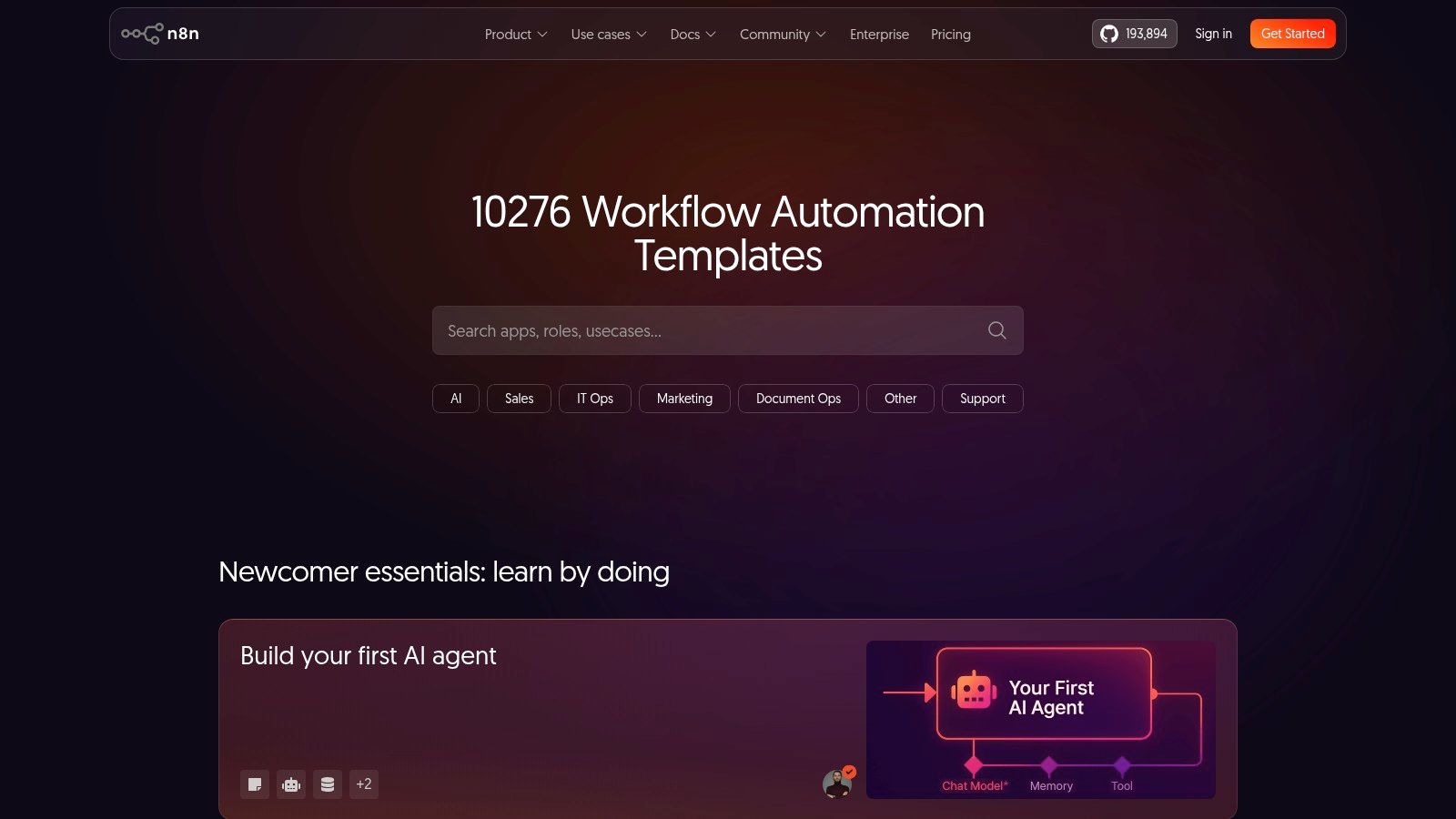Open the Enterprise page
This screenshot has width=1456, height=819.
pos(879,35)
